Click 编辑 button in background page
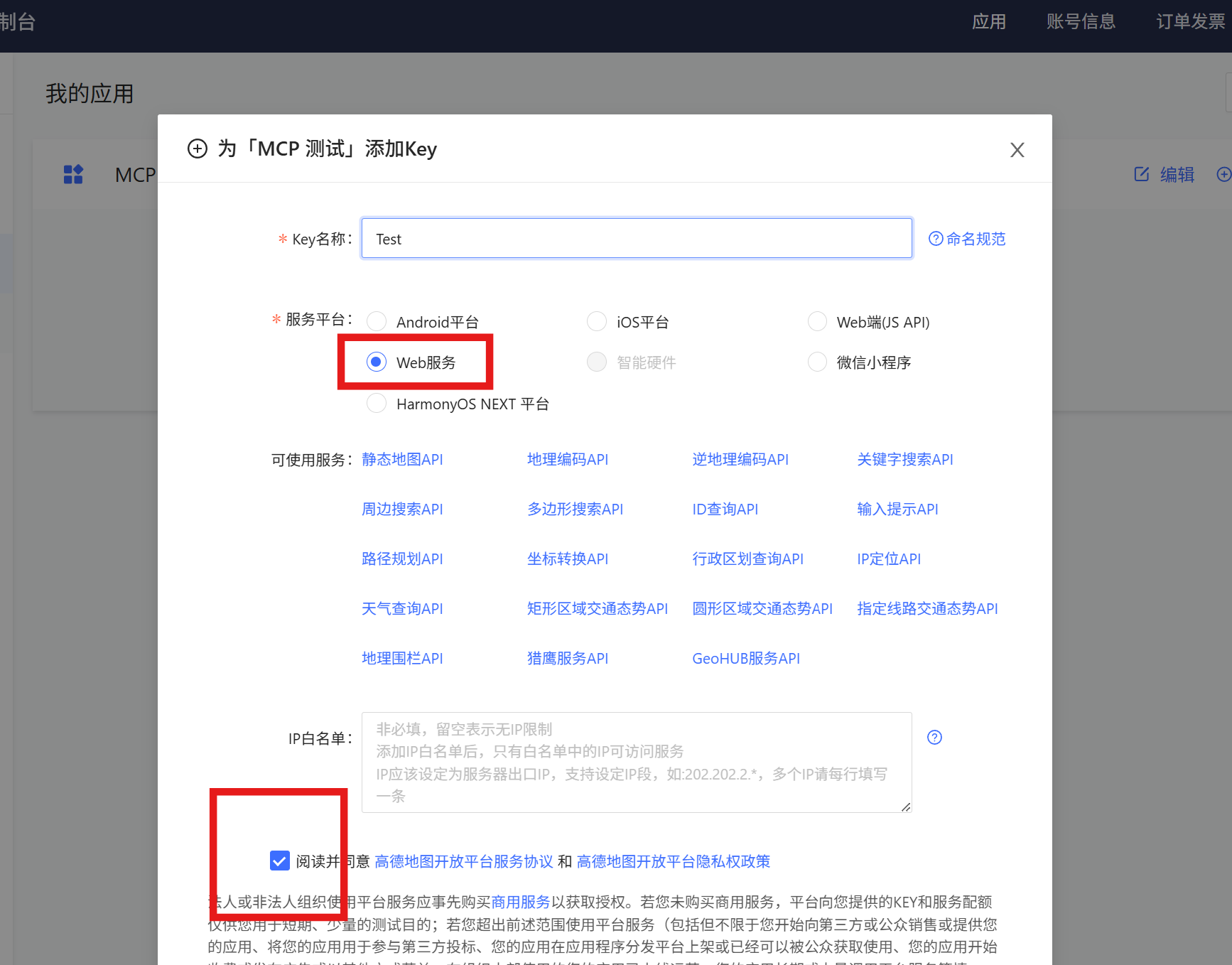 pos(1165,174)
